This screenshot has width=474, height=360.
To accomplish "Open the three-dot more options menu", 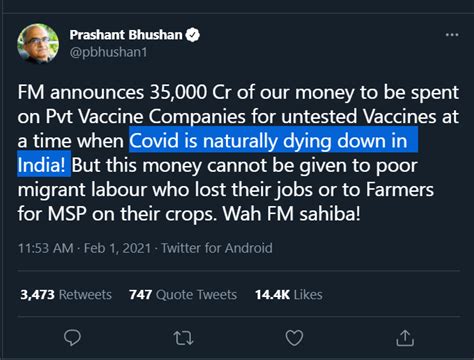I will coord(452,35).
